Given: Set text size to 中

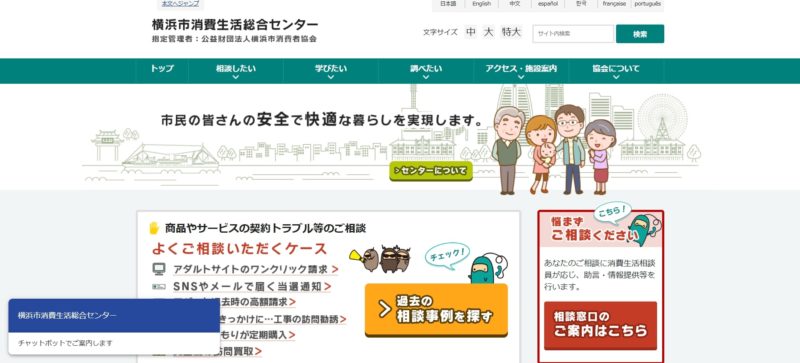Looking at the screenshot, I should tap(471, 32).
